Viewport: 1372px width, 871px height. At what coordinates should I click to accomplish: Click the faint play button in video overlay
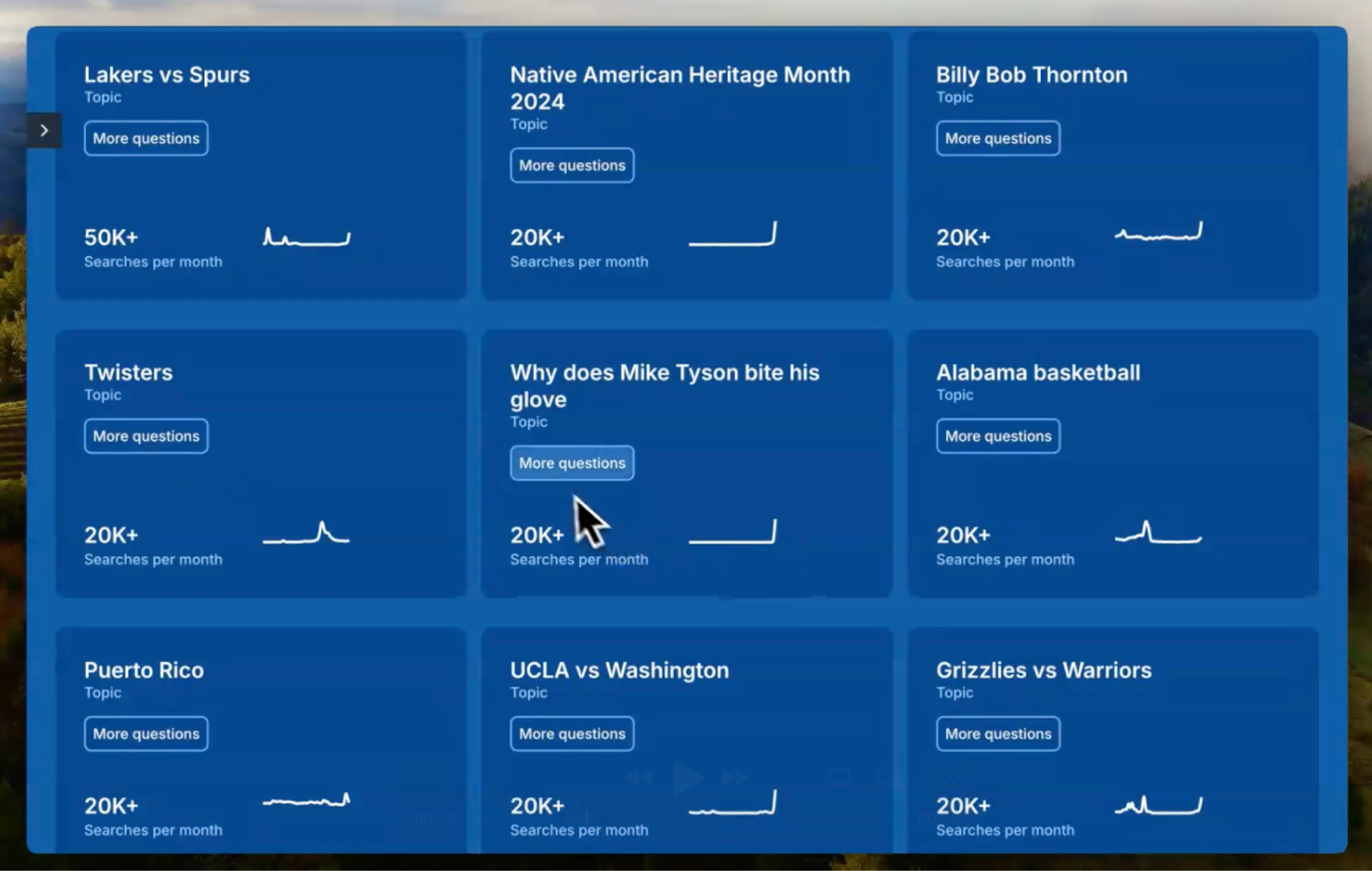(687, 777)
